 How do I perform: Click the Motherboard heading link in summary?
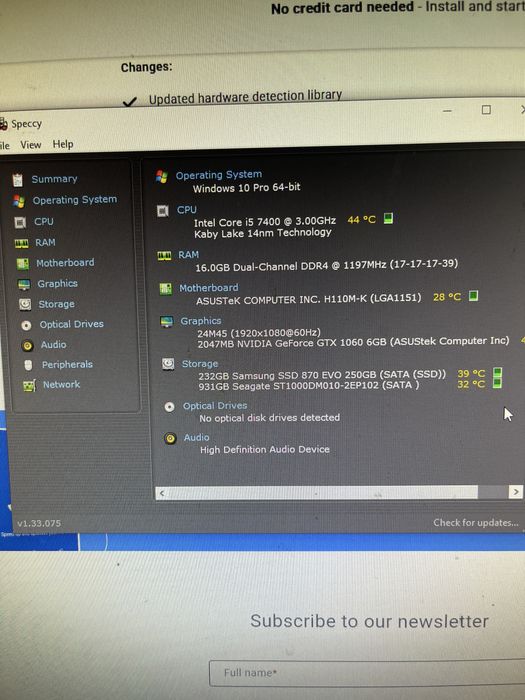(x=208, y=288)
